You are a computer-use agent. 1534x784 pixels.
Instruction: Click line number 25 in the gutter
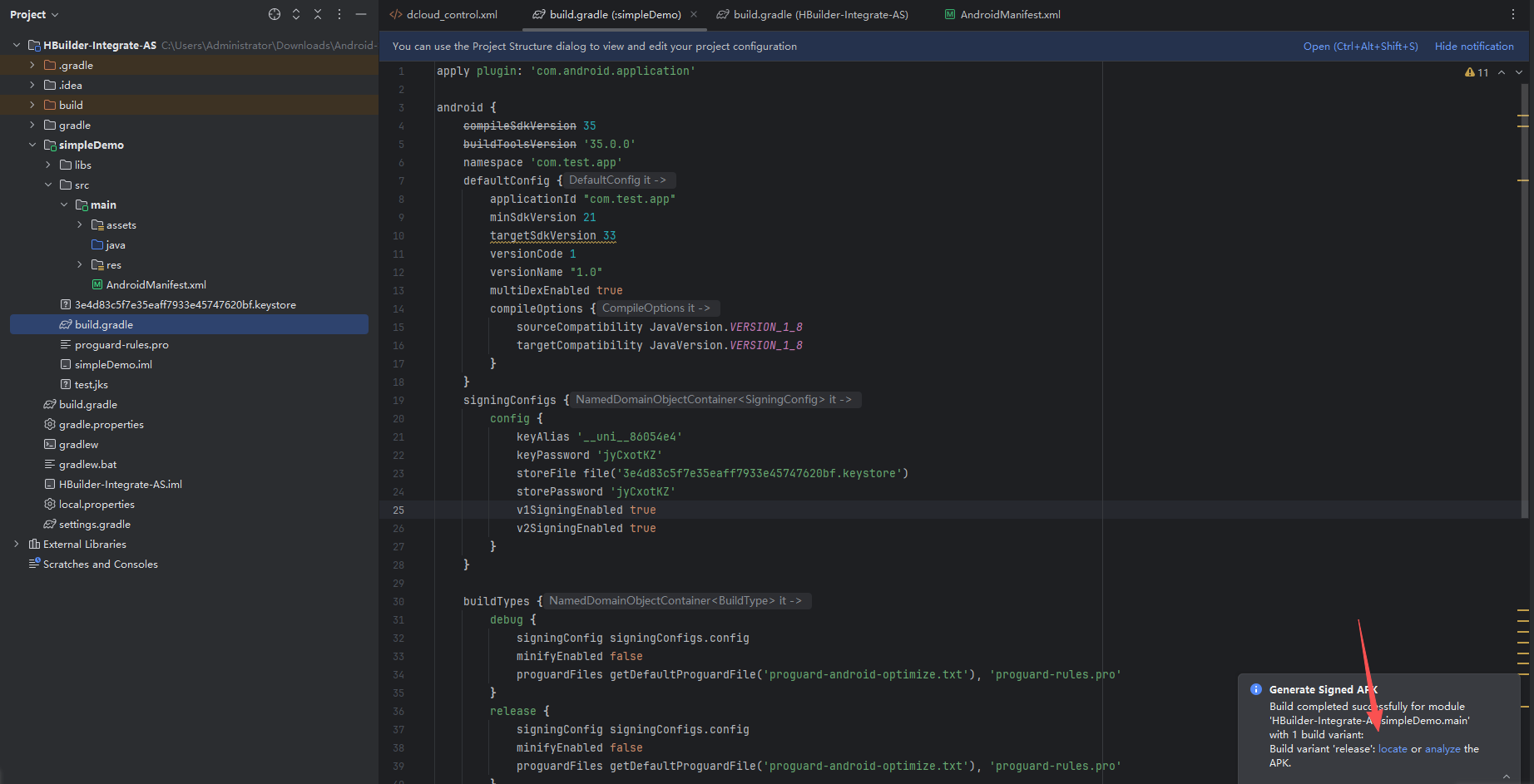tap(398, 510)
